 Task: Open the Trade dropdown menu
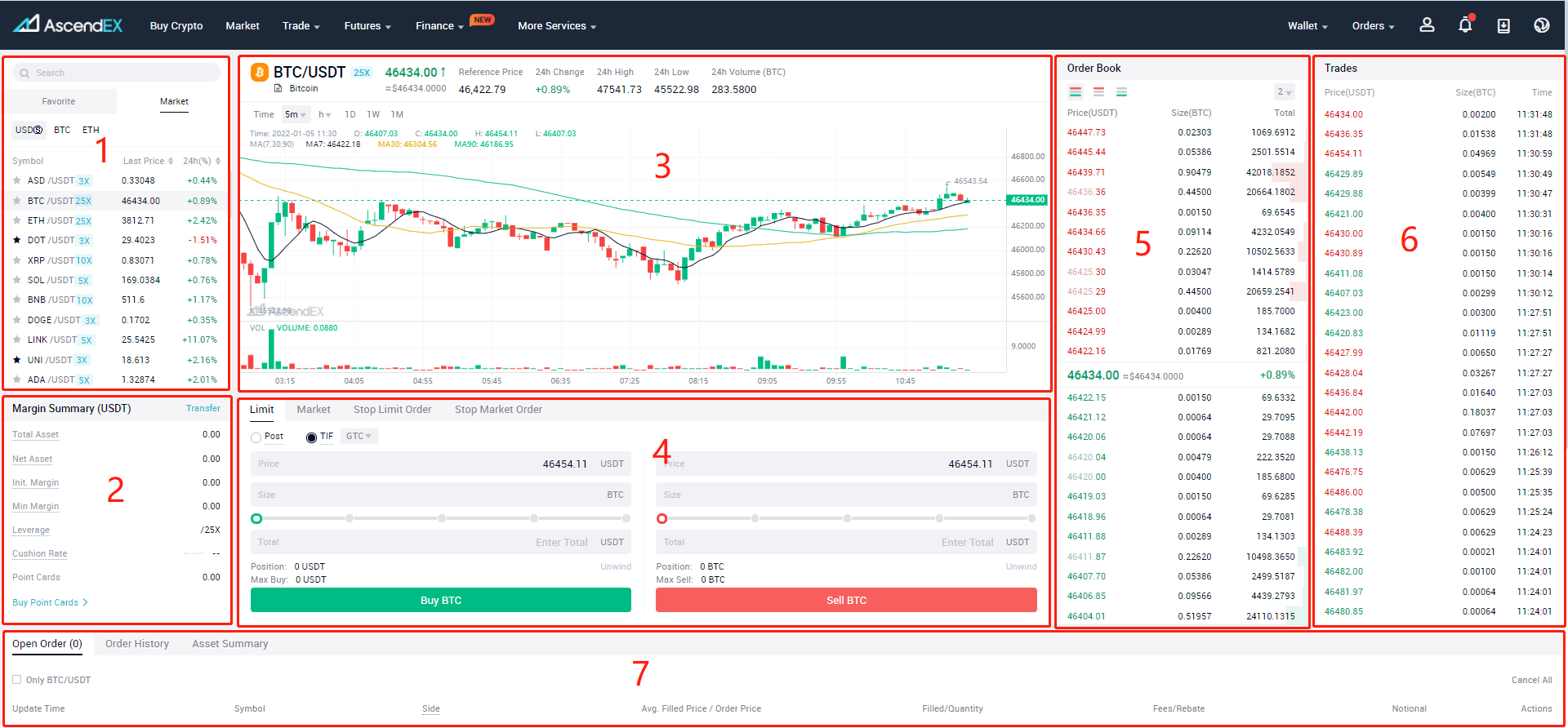point(301,26)
